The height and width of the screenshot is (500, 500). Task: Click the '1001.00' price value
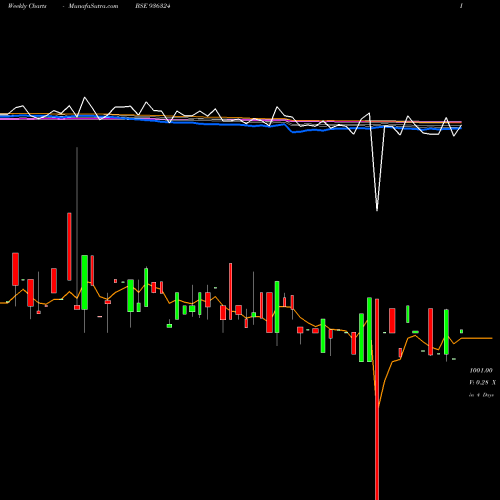481,370
